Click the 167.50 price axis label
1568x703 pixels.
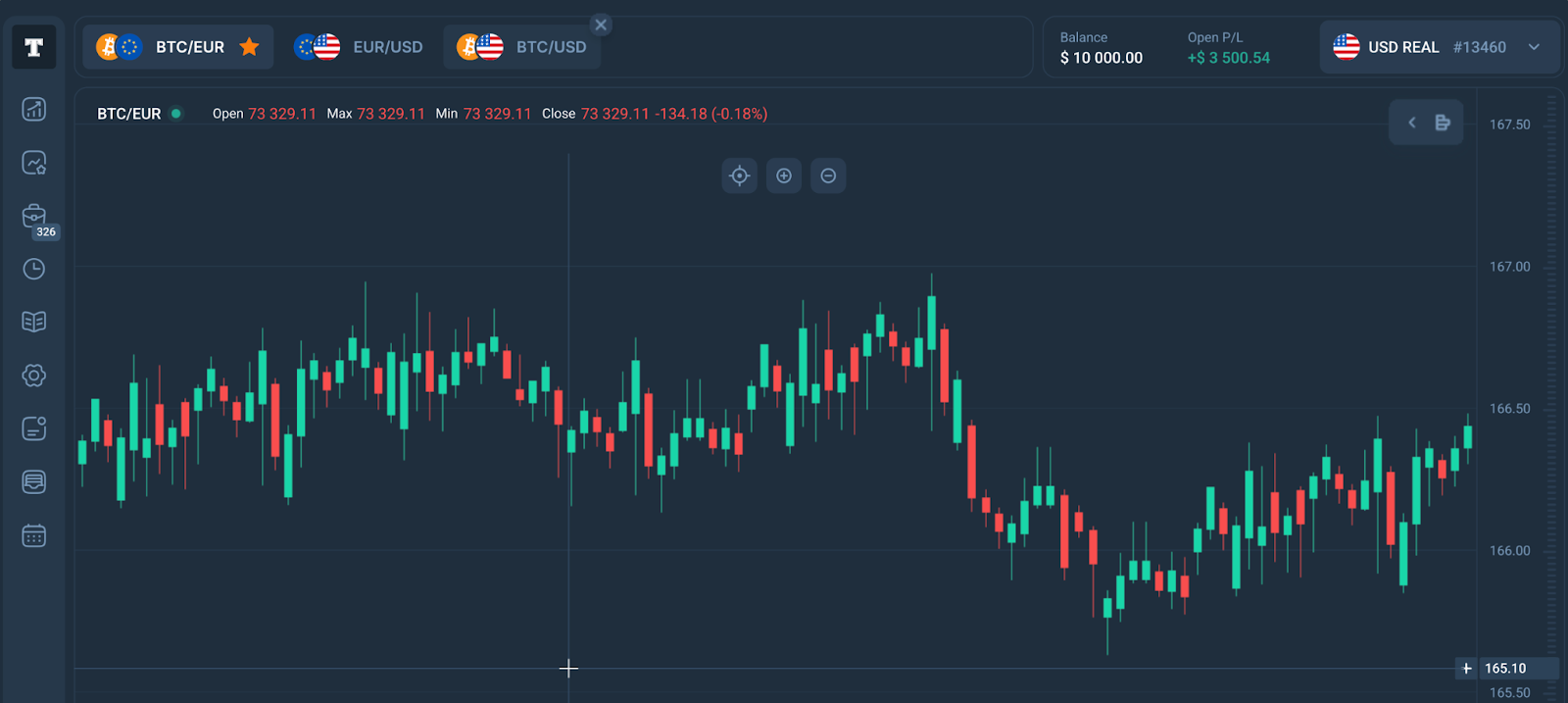point(1510,125)
